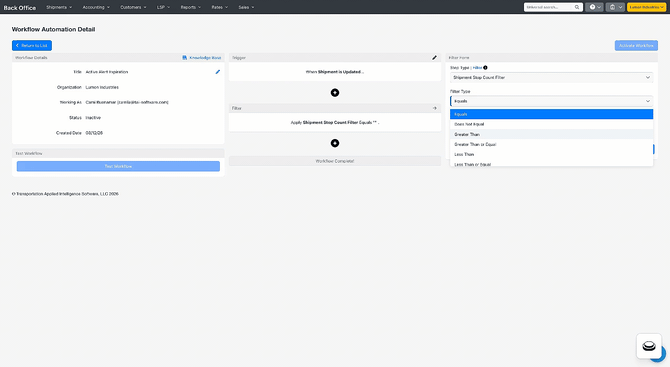Click the Working As user email value

(x=127, y=103)
